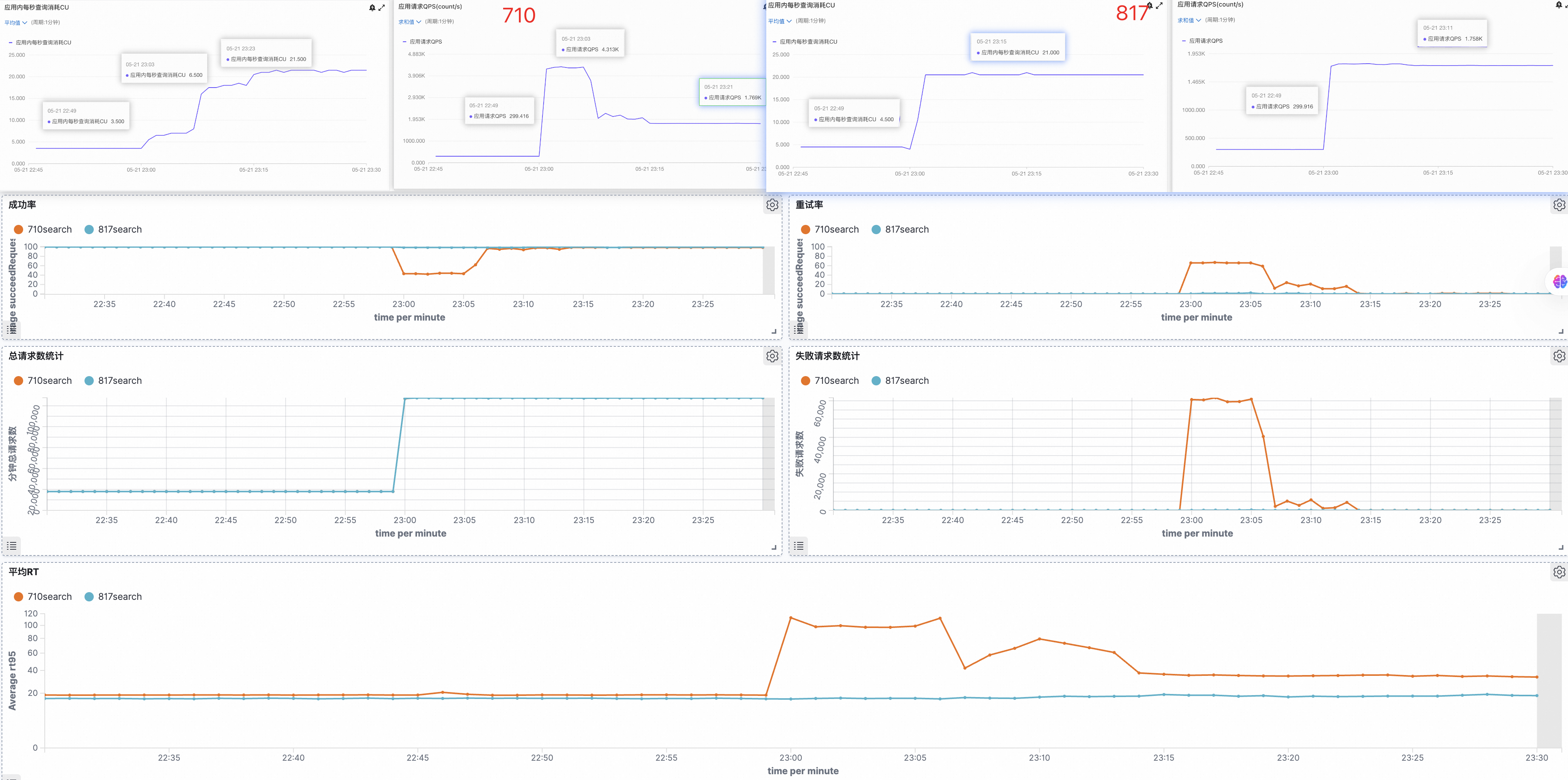Toggle the legend list icon in the 成功率 panel
1568x780 pixels.
click(x=12, y=330)
